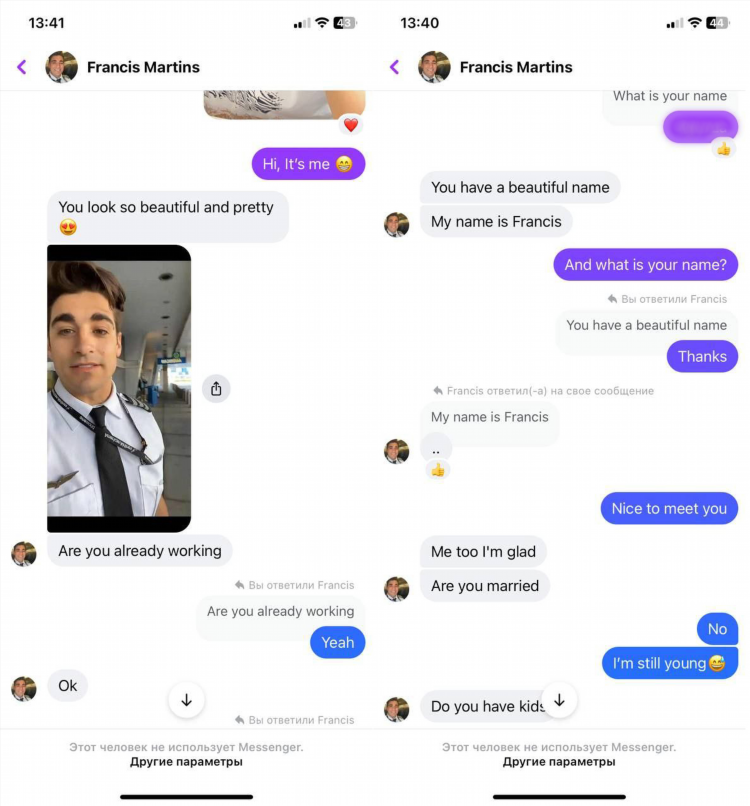The width and height of the screenshot is (750, 806).
Task: Open Francis Martins avatar in left header
Action: (x=61, y=67)
